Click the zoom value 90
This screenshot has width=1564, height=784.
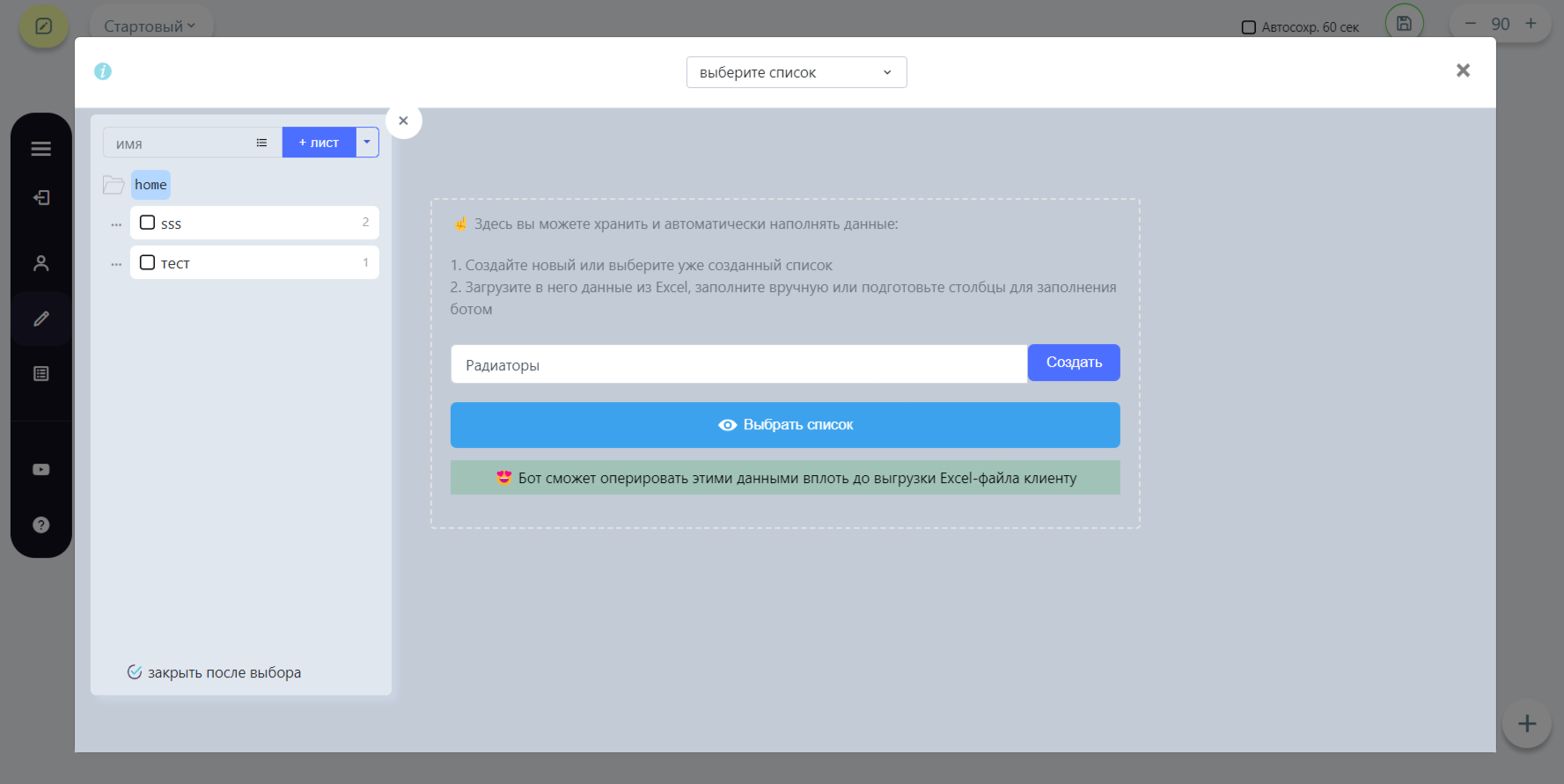tap(1501, 24)
